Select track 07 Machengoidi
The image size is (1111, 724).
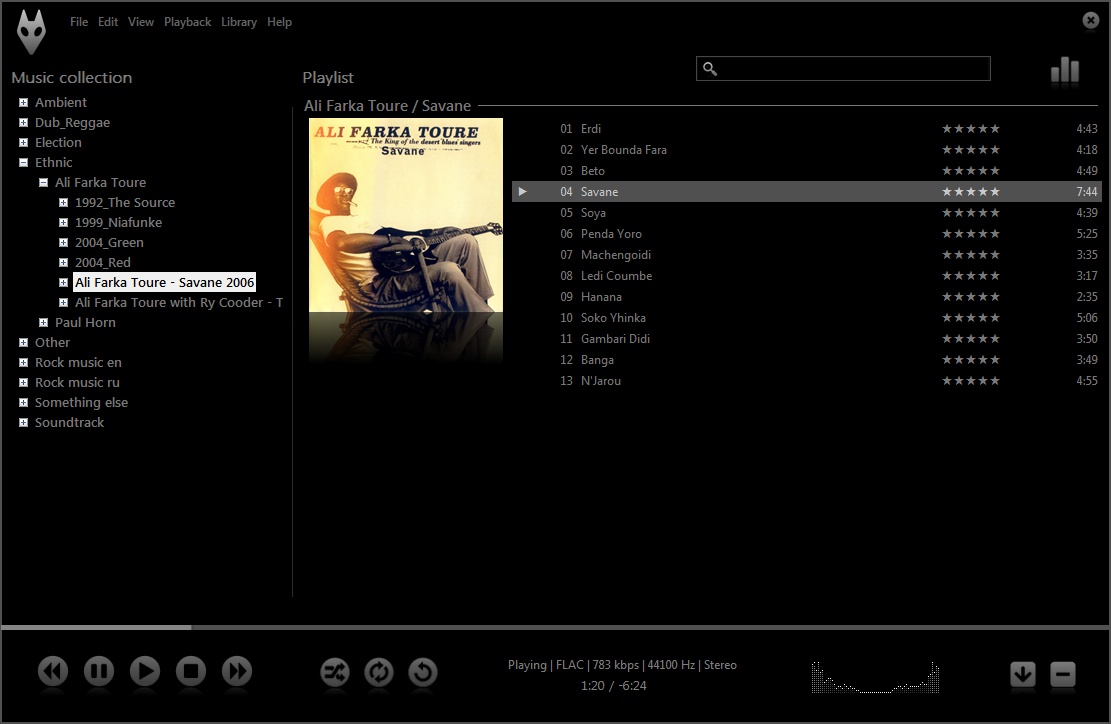click(805, 254)
